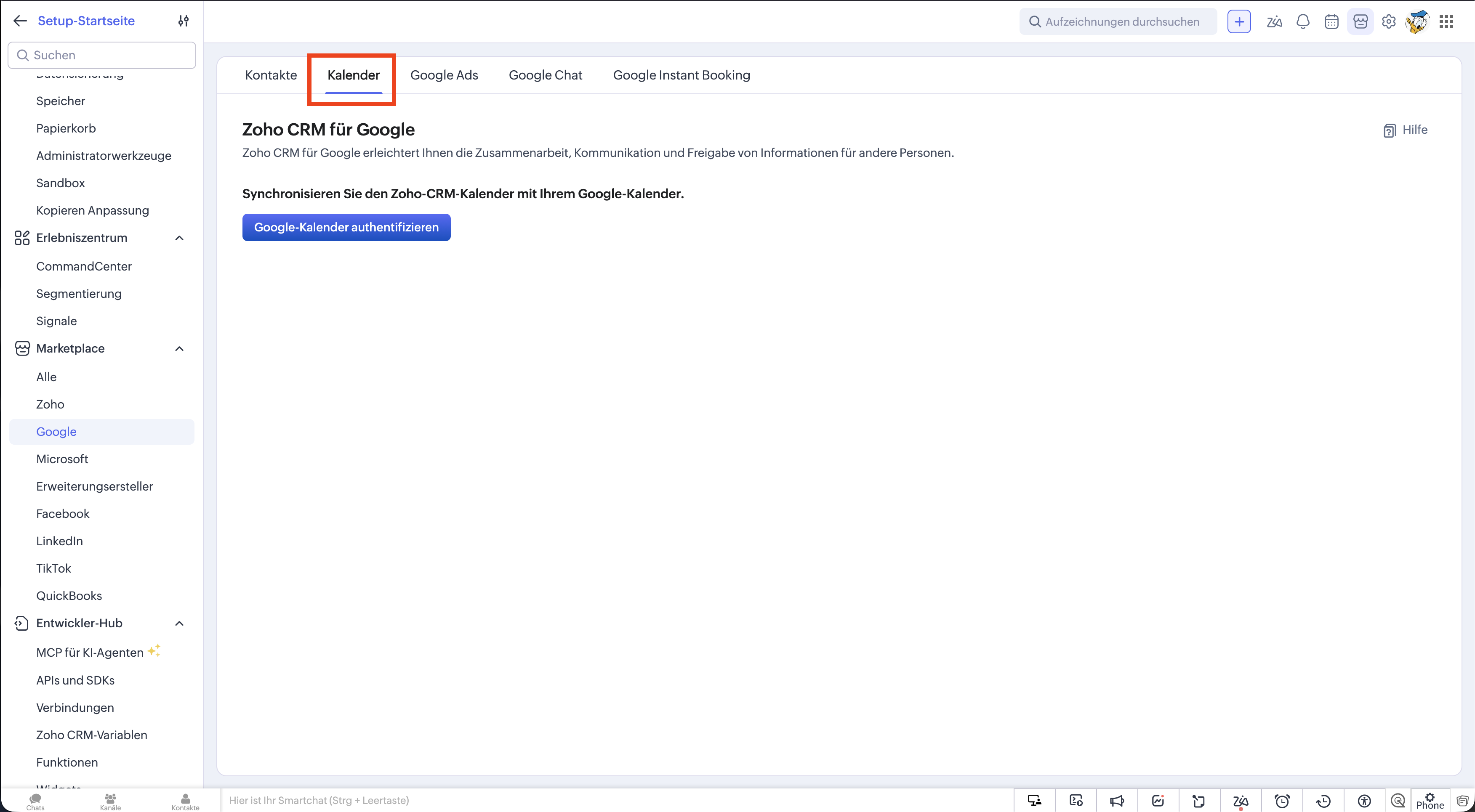Viewport: 1475px width, 812px height.
Task: Open the calendar icon in the top bar
Action: pyautogui.click(x=1331, y=22)
